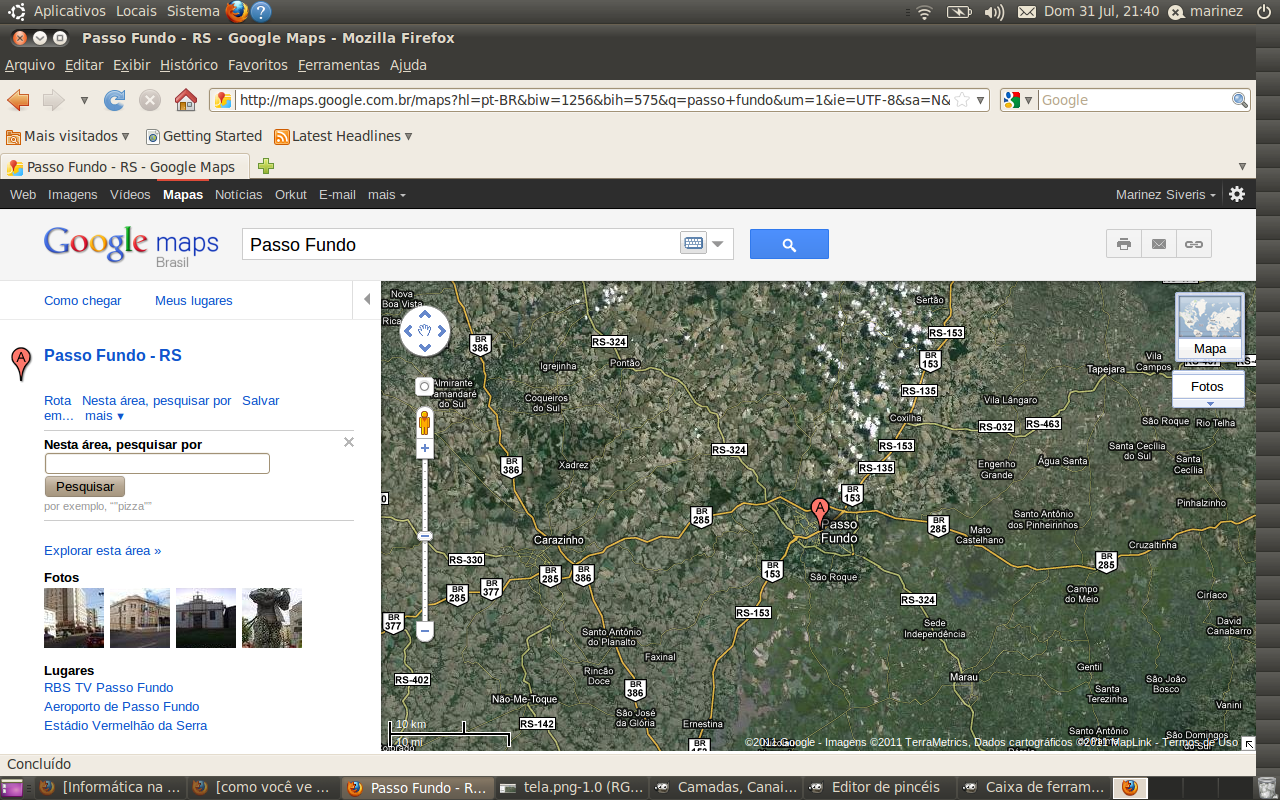Viewport: 1280px width, 800px height.
Task: Open a new tab with plus icon
Action: tap(266, 166)
